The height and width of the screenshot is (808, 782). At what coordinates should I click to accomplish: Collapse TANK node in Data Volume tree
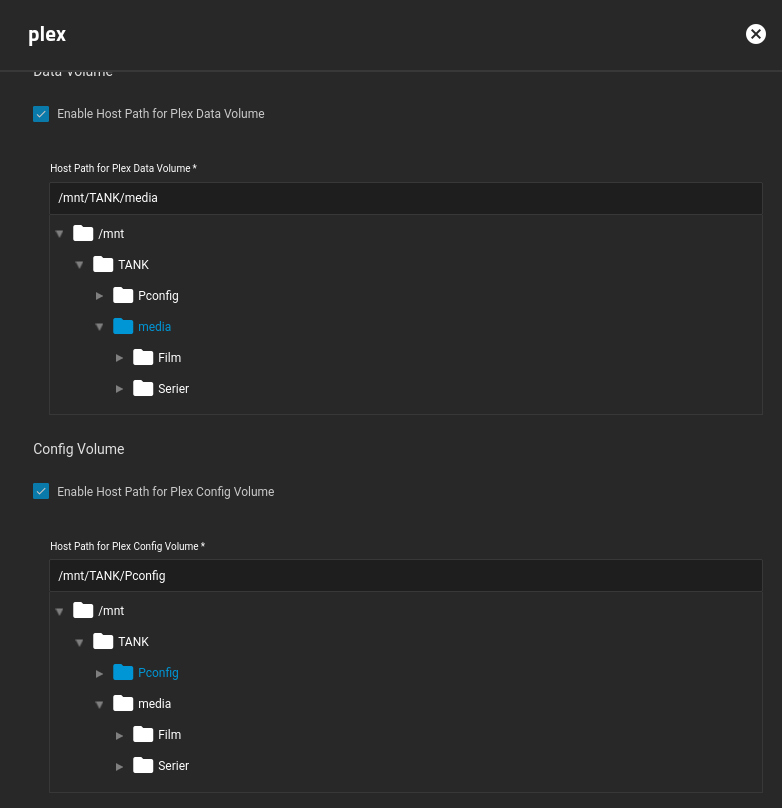click(x=79, y=264)
